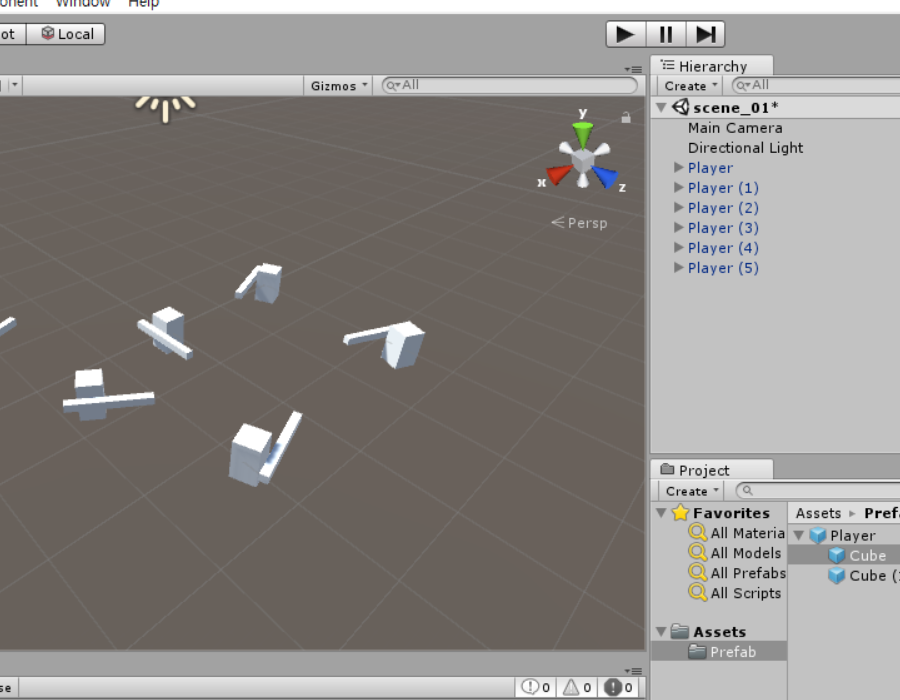Select the All Models saved search

click(746, 553)
